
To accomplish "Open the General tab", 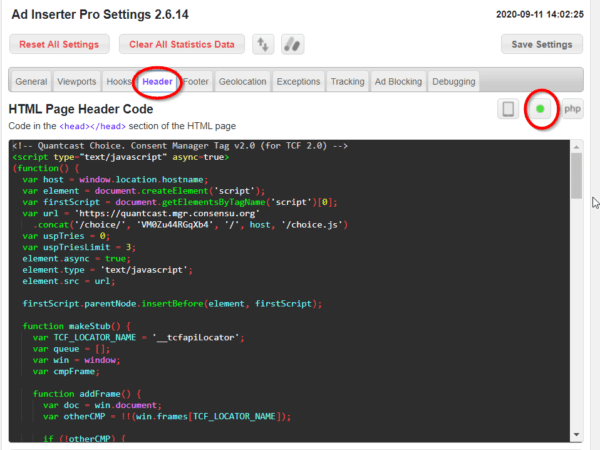I will coord(31,82).
